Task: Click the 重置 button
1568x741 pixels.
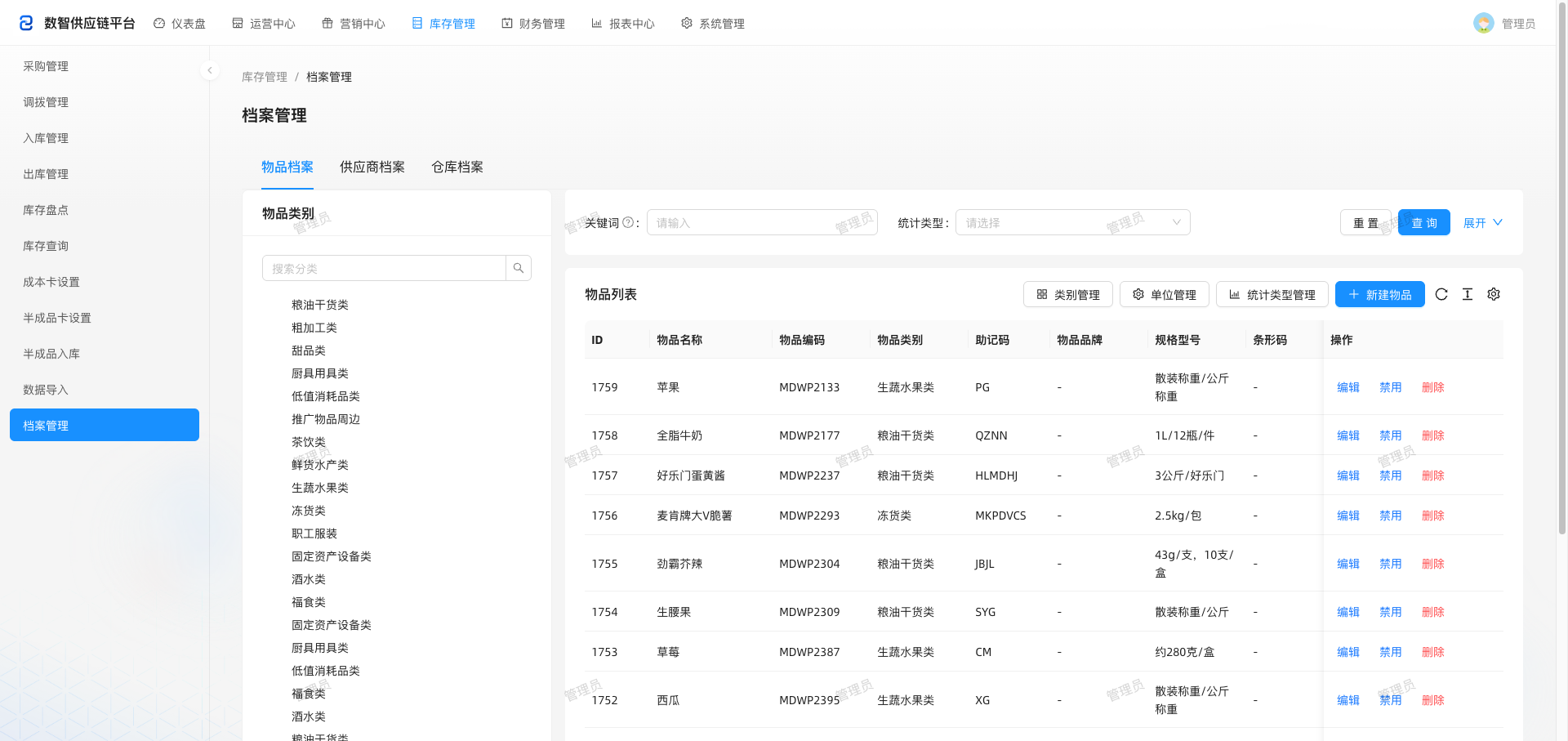Action: [1365, 222]
